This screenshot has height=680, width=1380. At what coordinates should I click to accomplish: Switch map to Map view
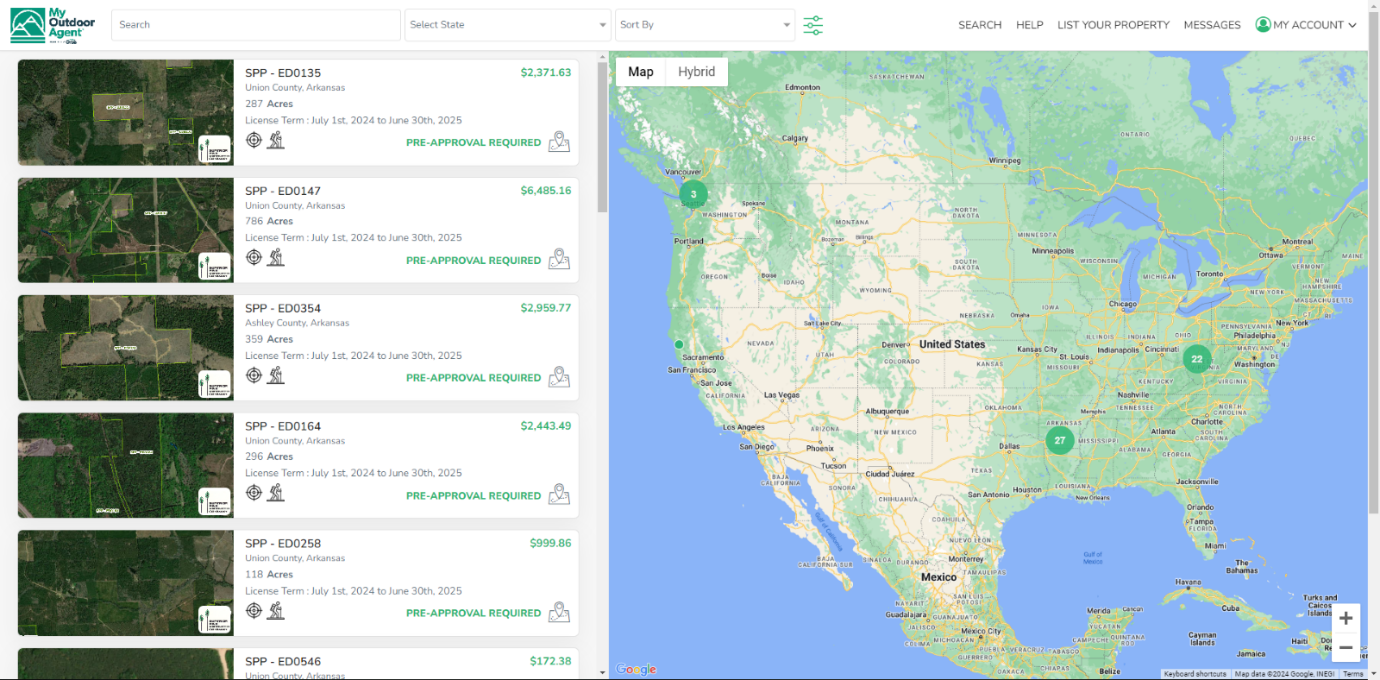[641, 72]
